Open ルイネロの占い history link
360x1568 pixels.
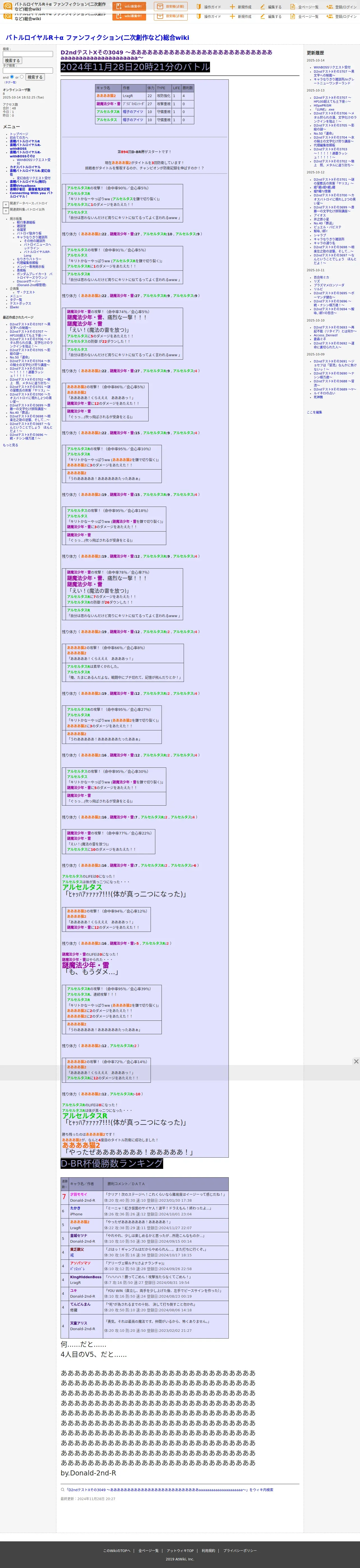click(324, 393)
